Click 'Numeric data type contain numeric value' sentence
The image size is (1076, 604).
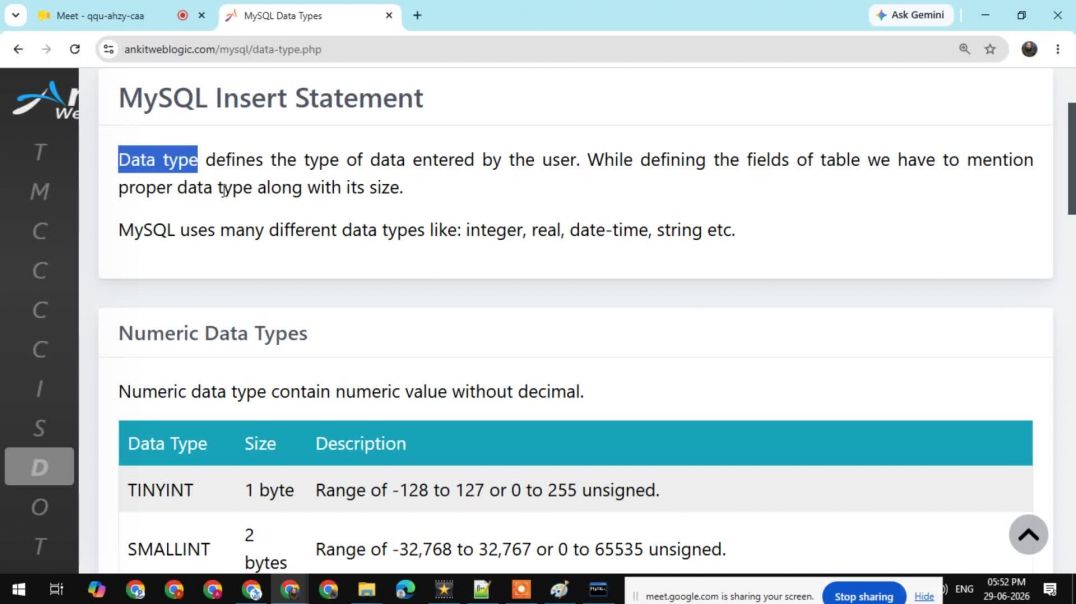pos(351,392)
